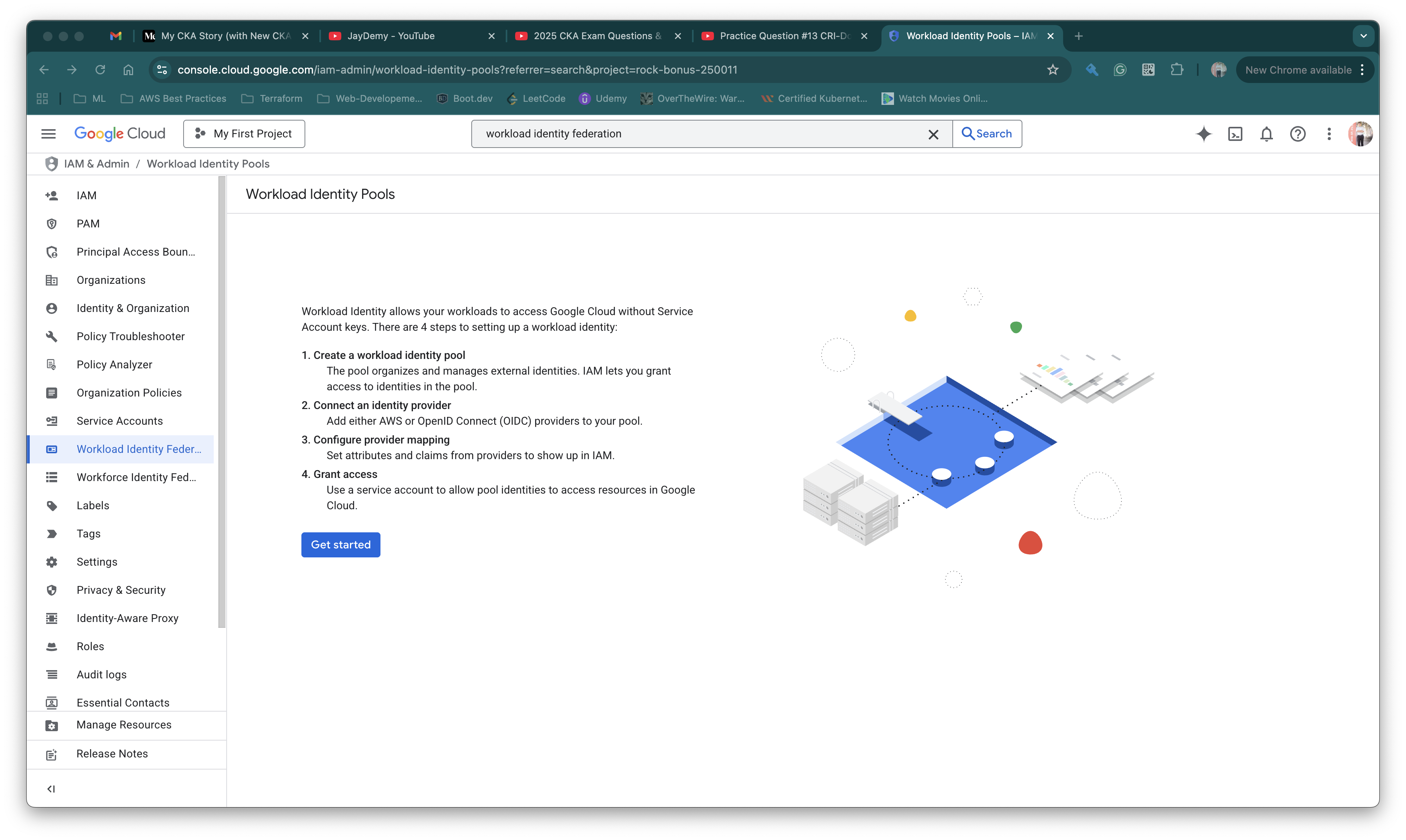This screenshot has height=840, width=1406.
Task: Open the Boot.dev bookmark
Action: pos(465,99)
